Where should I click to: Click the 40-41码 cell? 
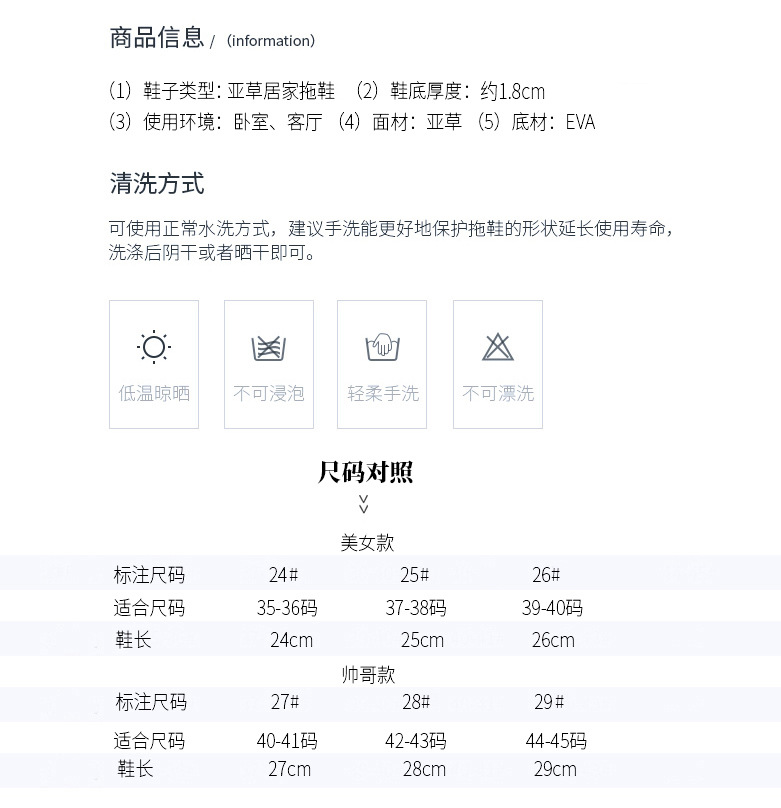tap(287, 742)
